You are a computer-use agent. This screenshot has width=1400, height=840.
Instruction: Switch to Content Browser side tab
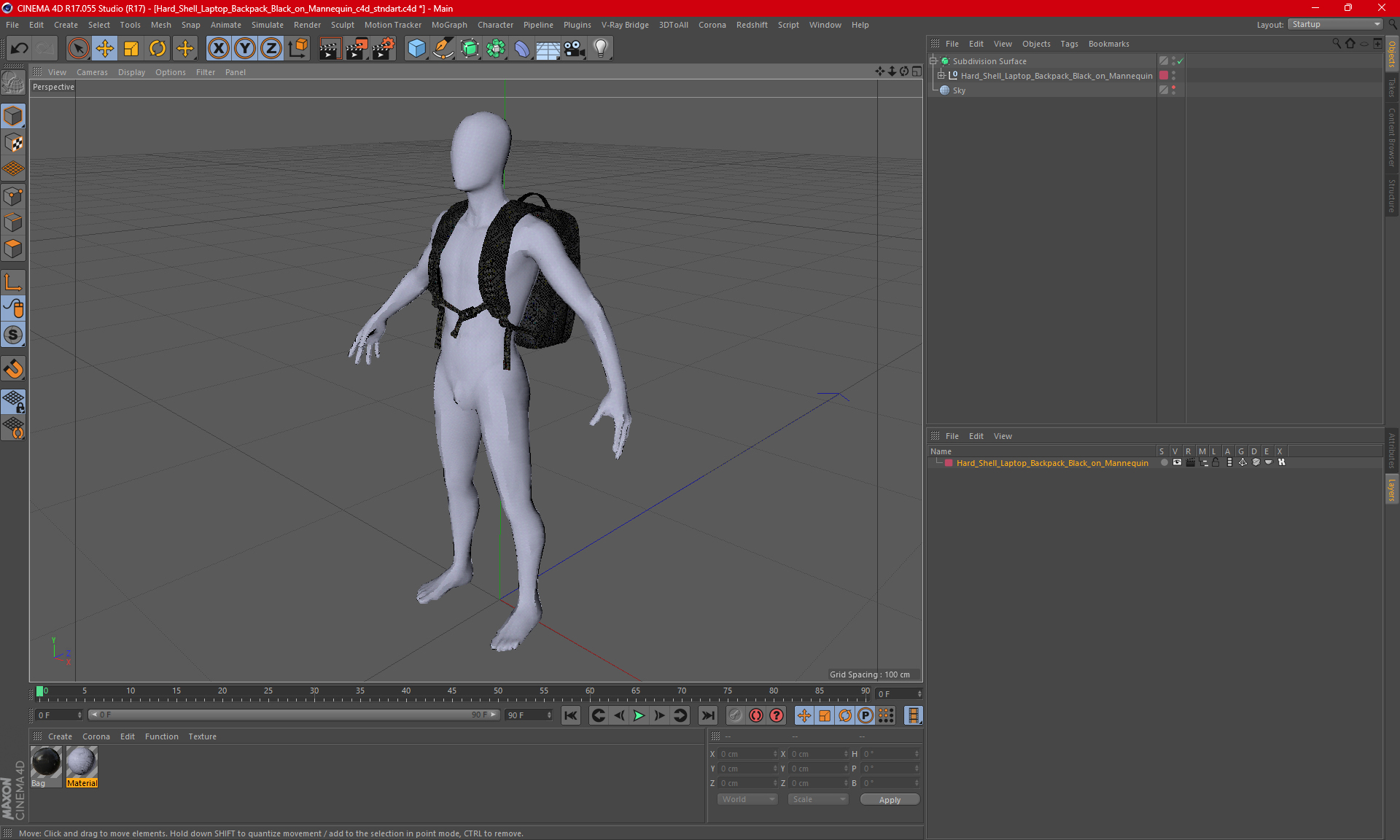1392,137
